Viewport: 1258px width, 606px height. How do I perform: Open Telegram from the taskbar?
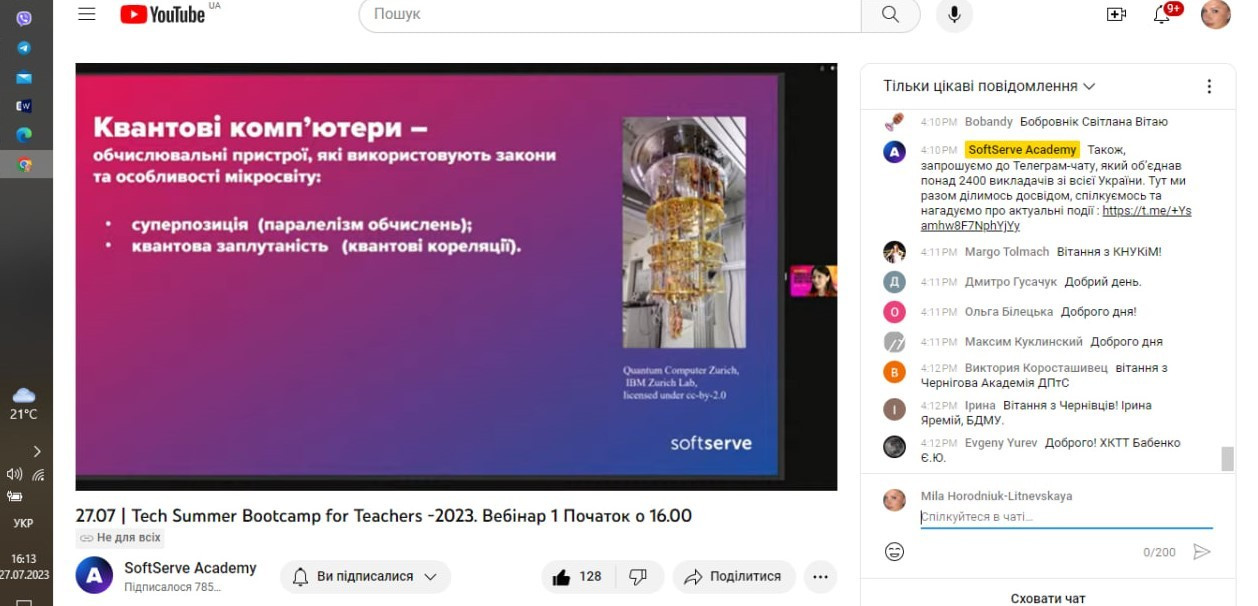24,48
